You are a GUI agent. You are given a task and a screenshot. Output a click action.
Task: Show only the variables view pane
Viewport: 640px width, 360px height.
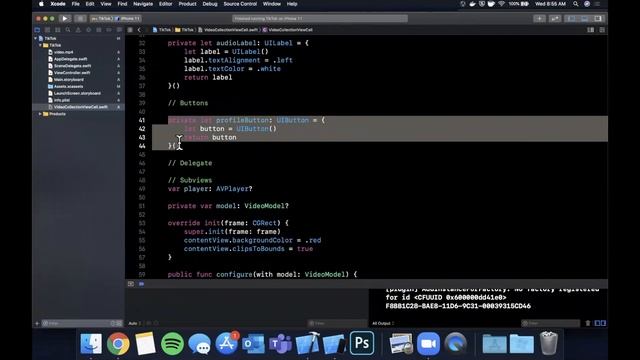(x=597, y=323)
